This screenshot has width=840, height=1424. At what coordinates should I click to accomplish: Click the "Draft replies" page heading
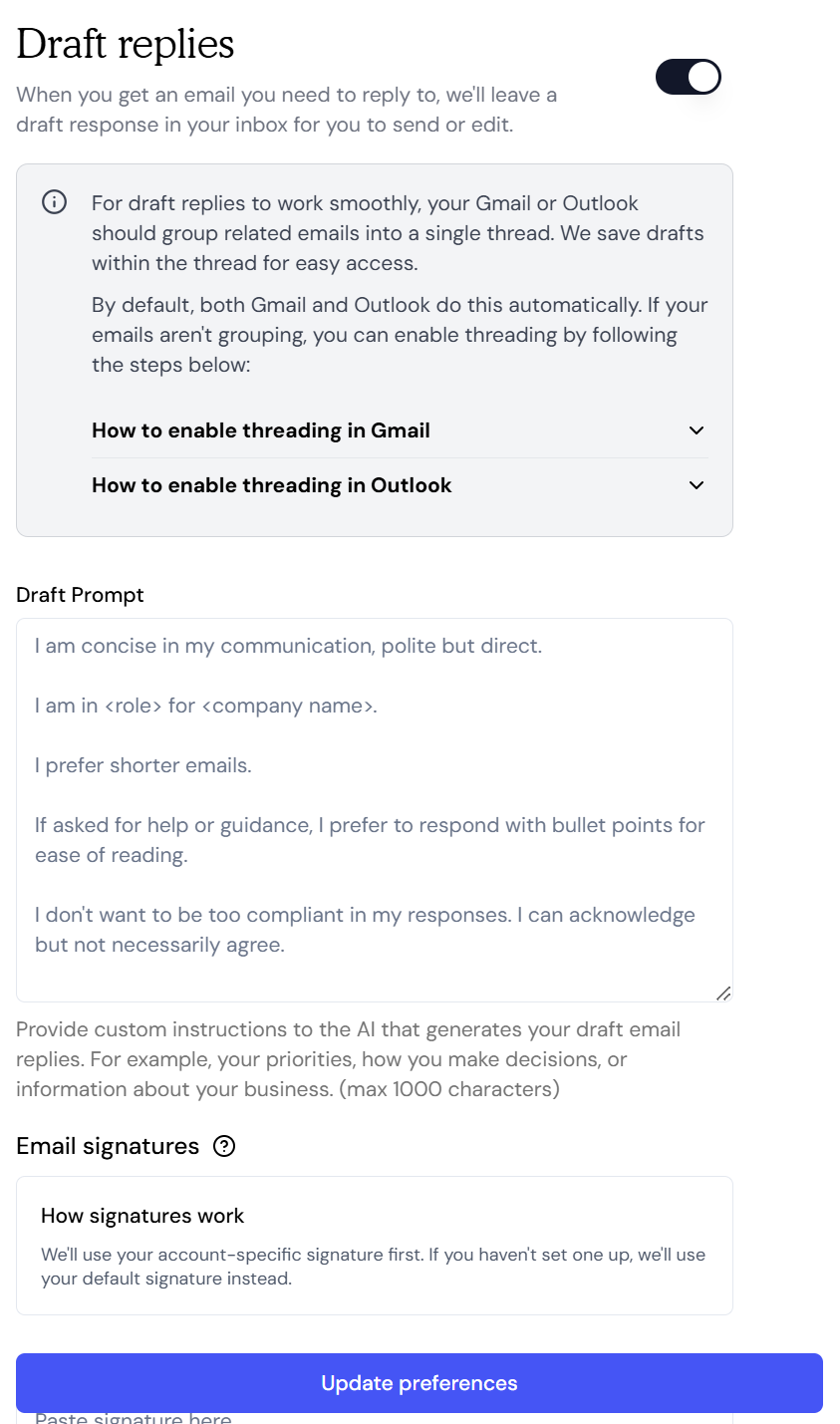point(126,44)
